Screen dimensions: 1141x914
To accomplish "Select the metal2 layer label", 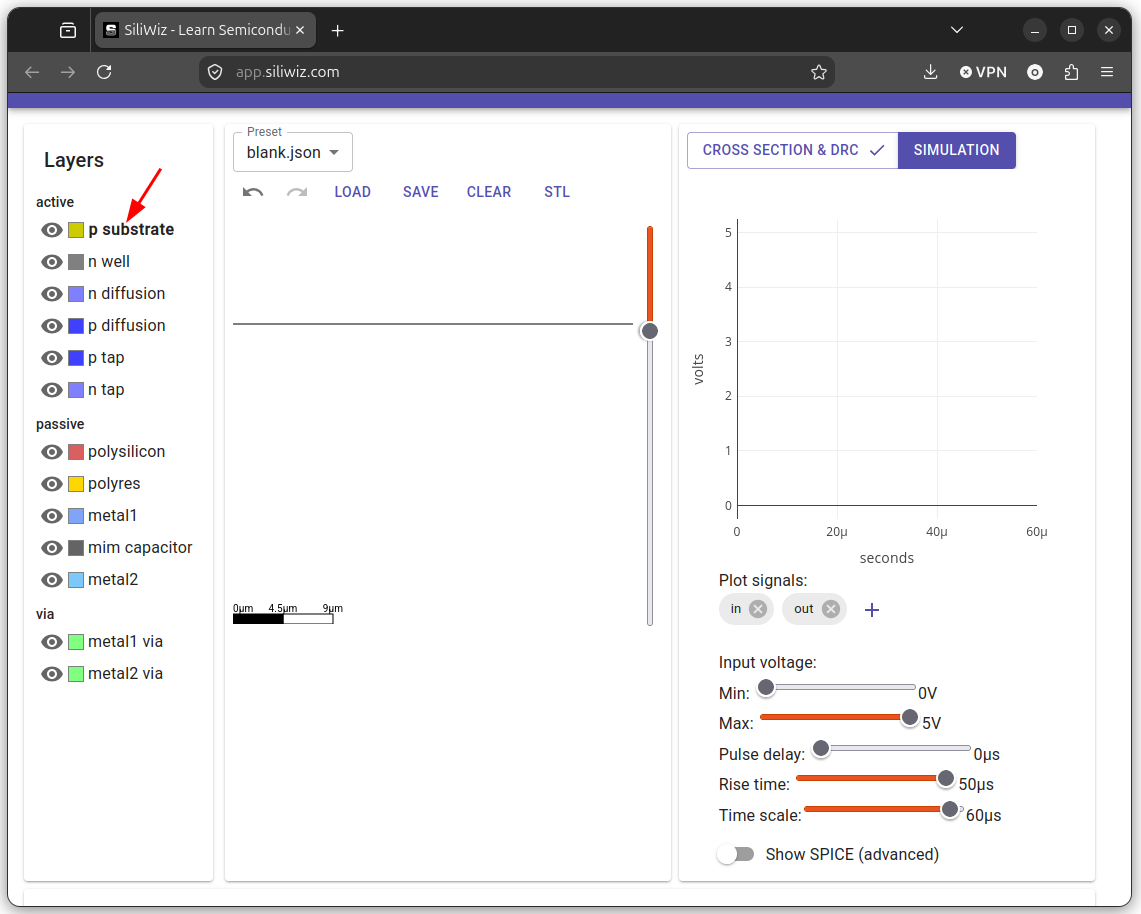I will pyautogui.click(x=113, y=579).
